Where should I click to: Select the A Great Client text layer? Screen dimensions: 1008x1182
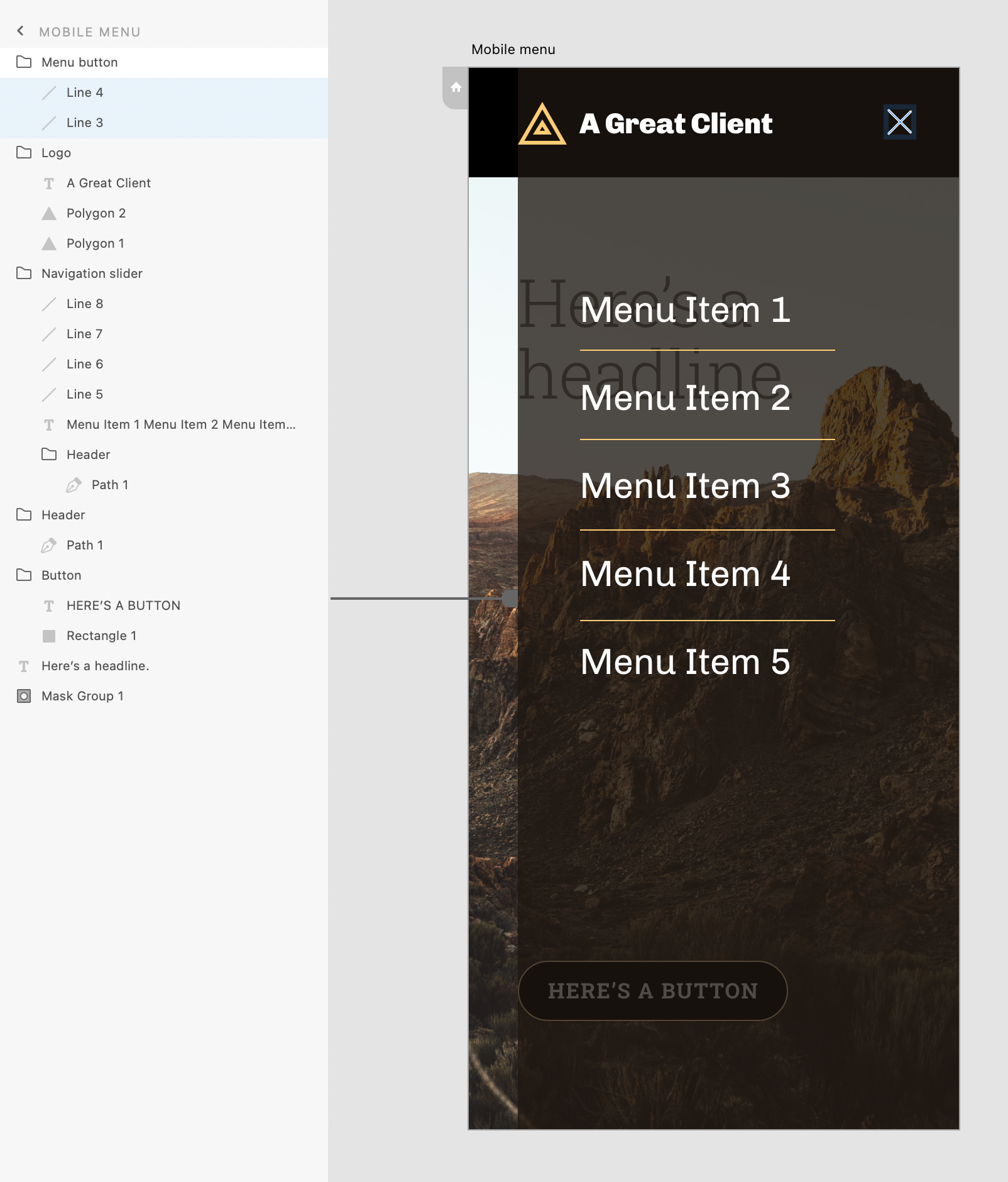(164, 183)
